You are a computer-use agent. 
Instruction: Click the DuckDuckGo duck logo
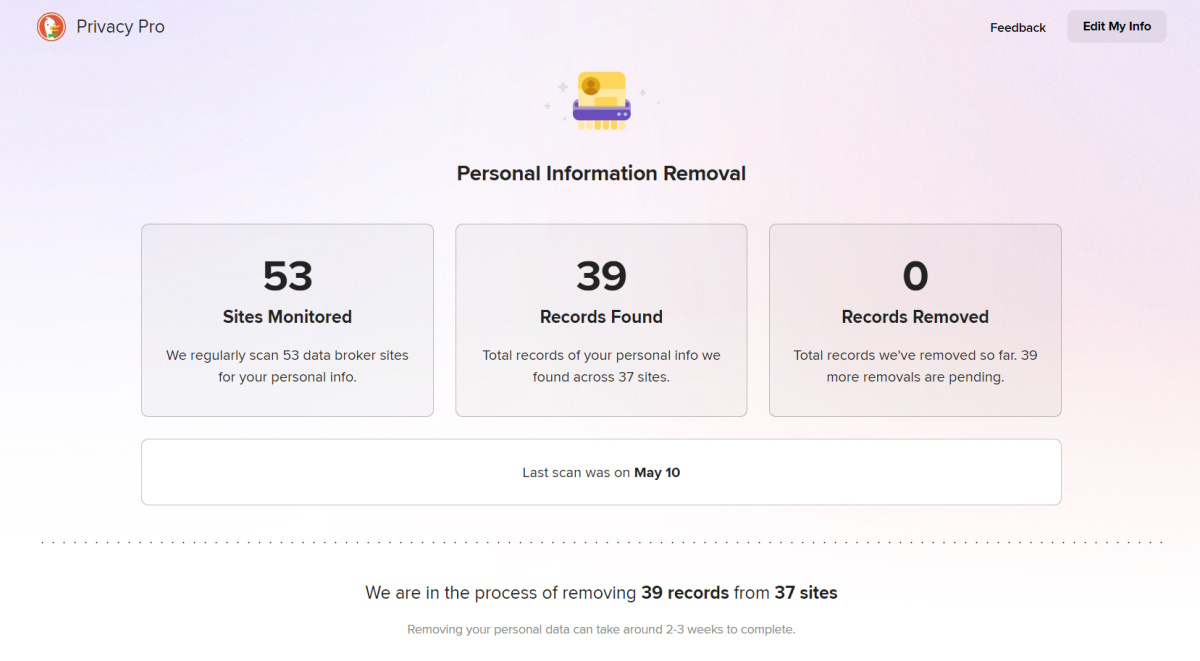click(x=51, y=27)
